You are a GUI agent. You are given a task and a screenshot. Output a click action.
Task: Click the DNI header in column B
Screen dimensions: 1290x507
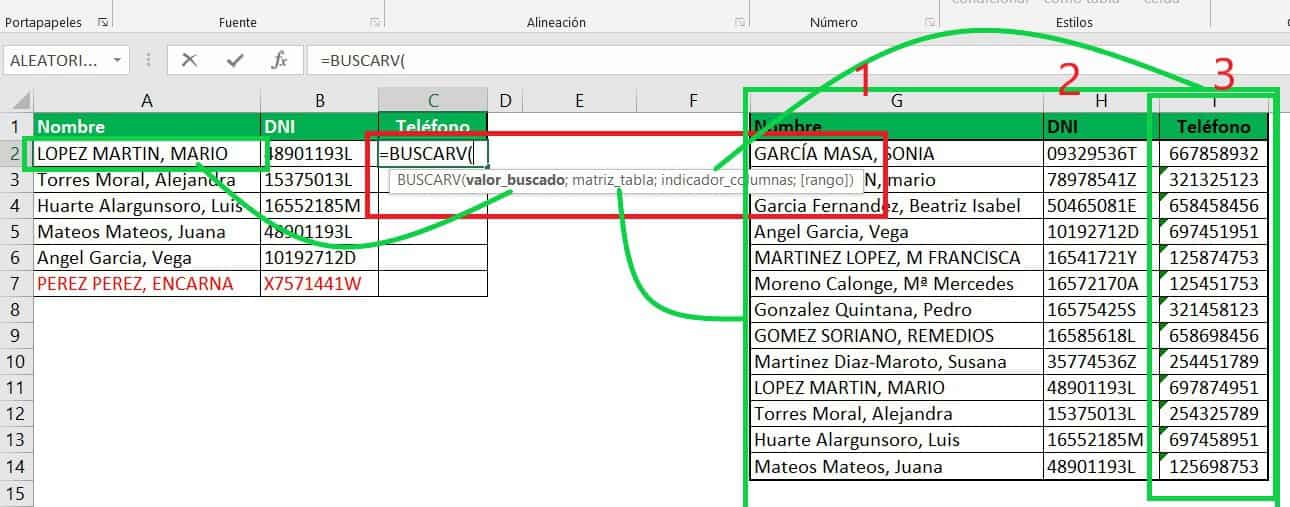(x=319, y=127)
